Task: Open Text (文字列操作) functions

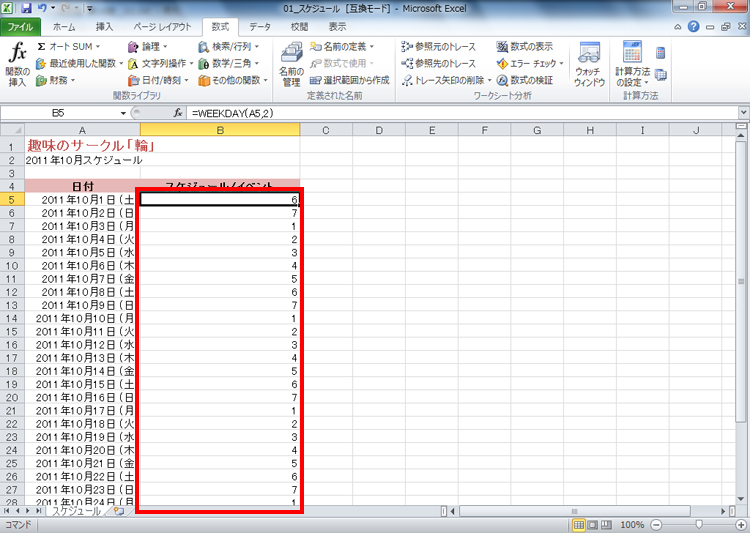Action: (160, 63)
